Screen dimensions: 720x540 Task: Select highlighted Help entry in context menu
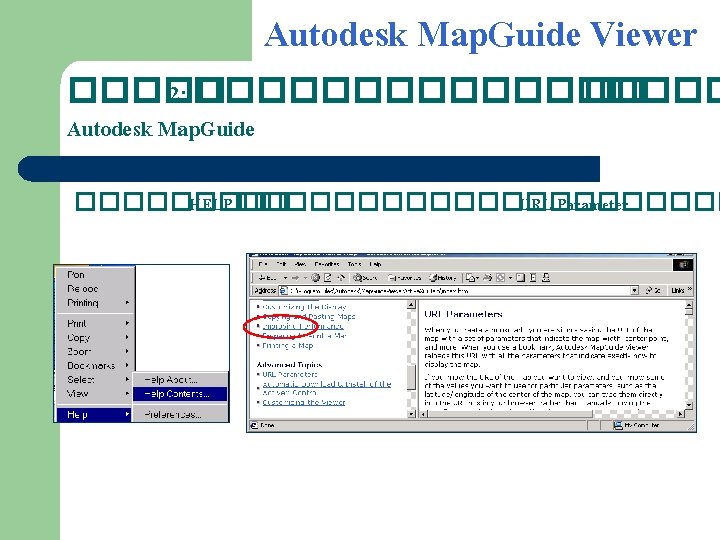point(94,415)
